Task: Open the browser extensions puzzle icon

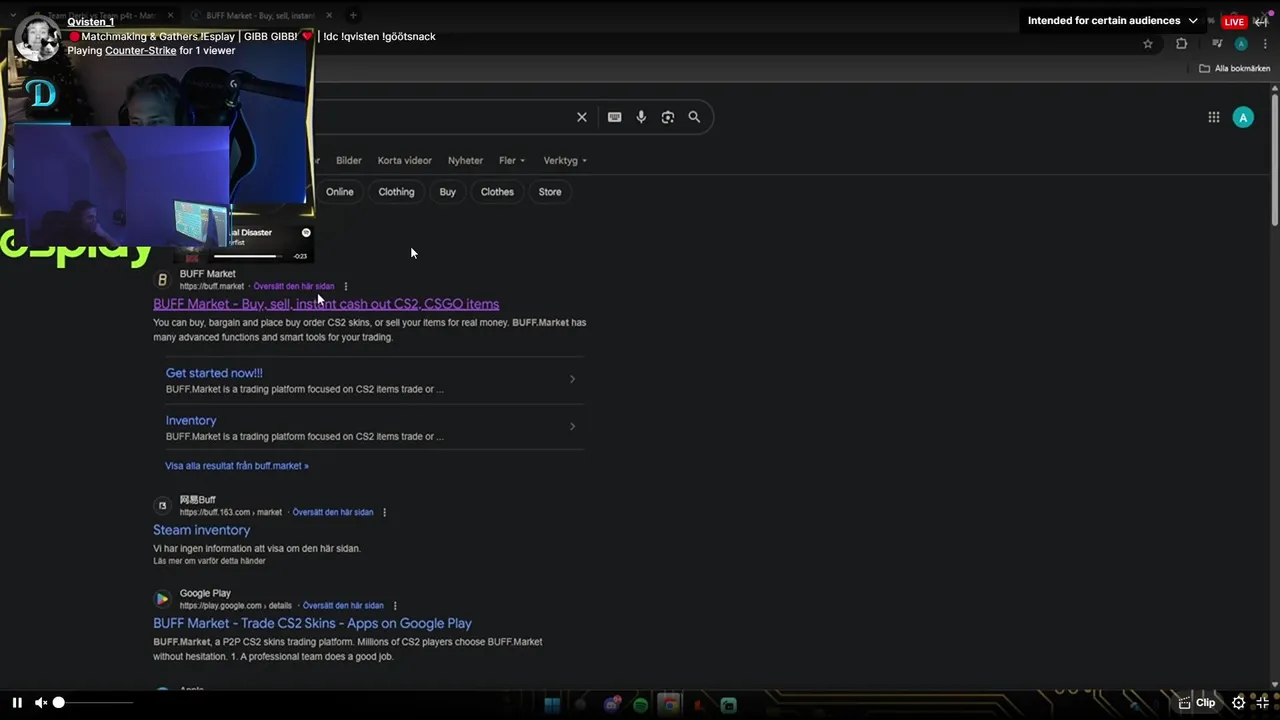Action: 1181,44
